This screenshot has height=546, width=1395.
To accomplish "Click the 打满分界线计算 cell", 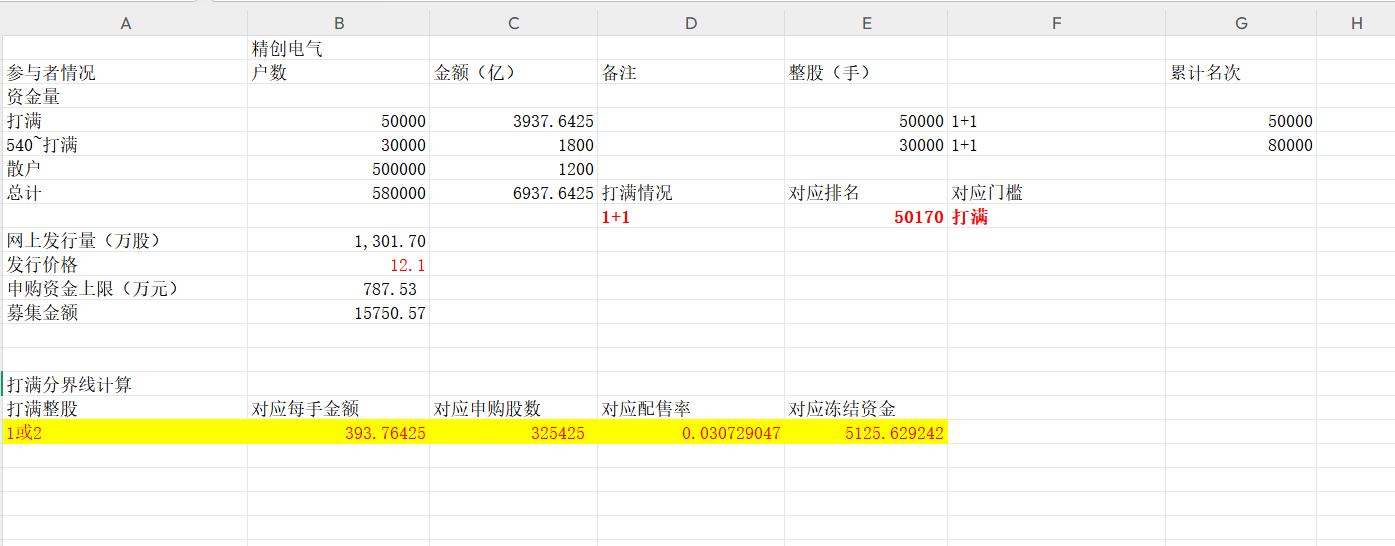I will pos(125,384).
